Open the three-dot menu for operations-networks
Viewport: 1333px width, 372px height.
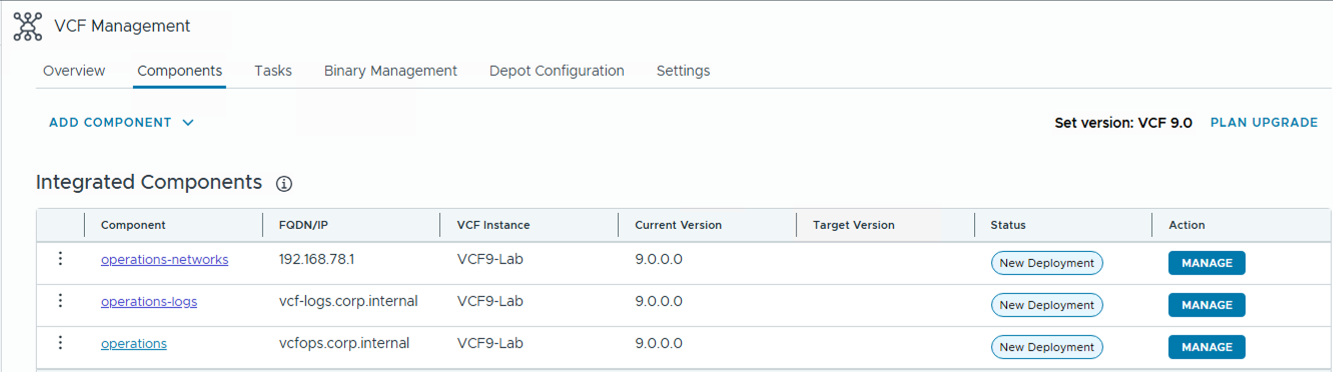coord(60,259)
